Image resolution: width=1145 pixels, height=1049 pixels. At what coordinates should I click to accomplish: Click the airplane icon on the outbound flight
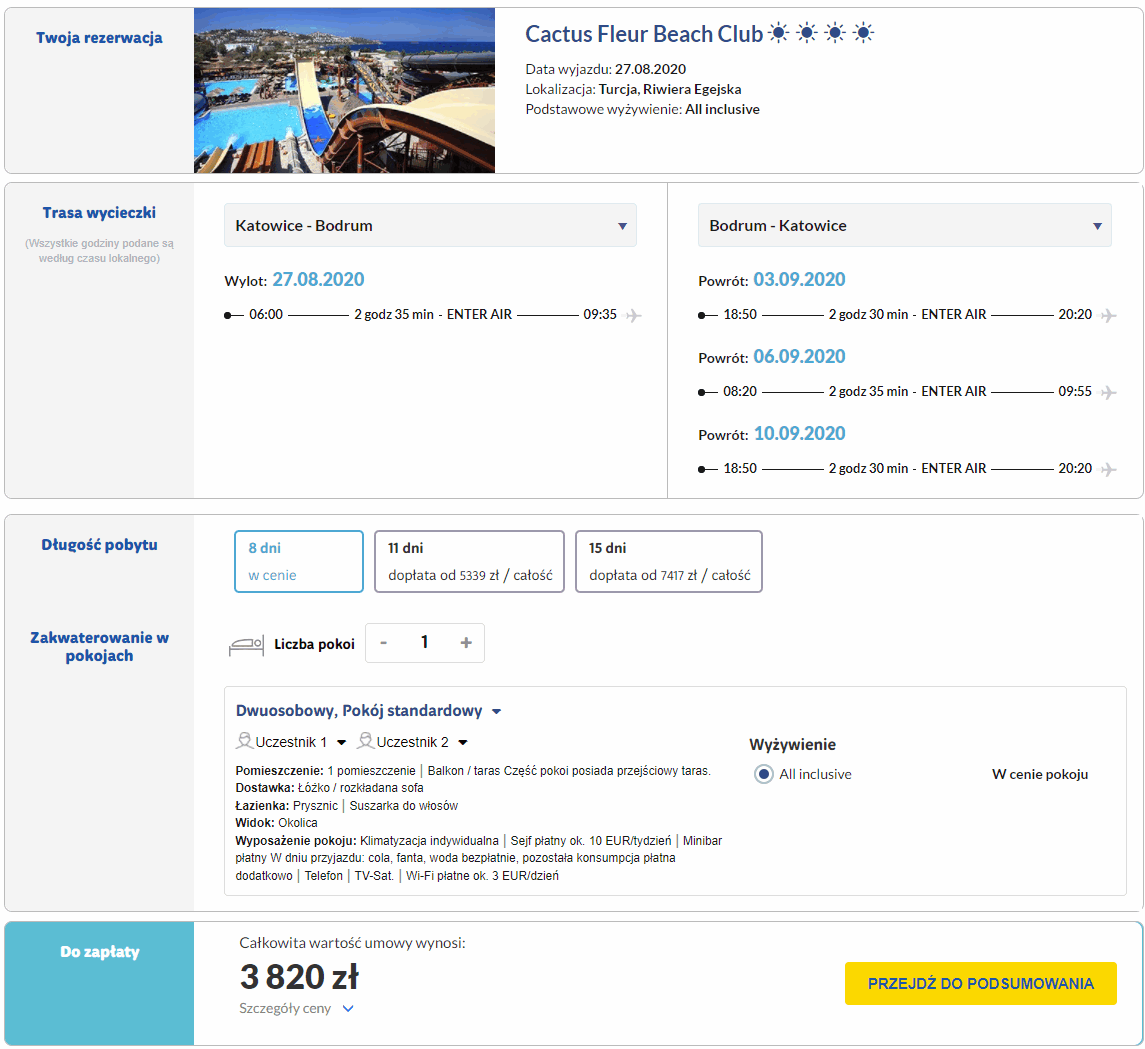tap(633, 315)
